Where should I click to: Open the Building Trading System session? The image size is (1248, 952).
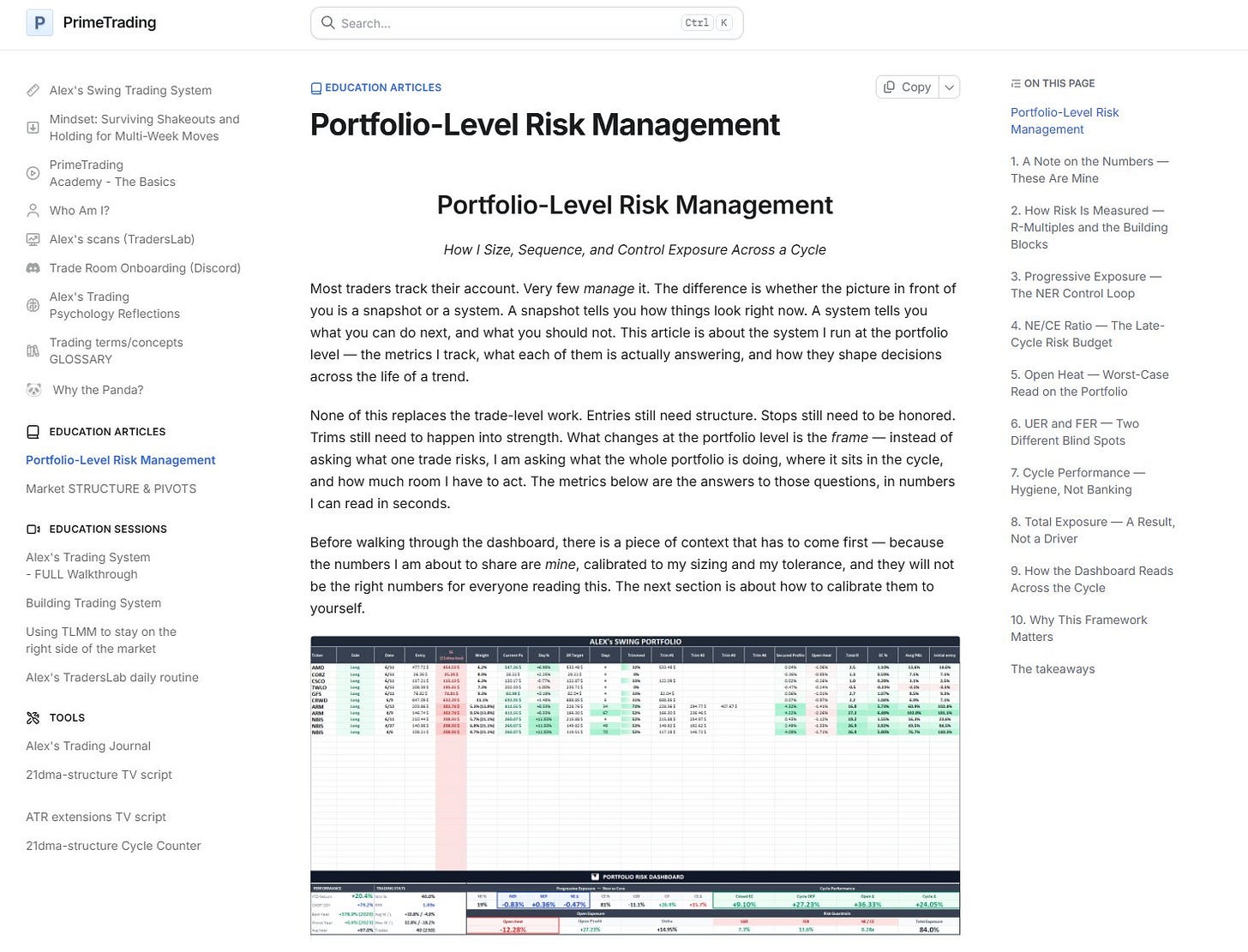click(93, 603)
